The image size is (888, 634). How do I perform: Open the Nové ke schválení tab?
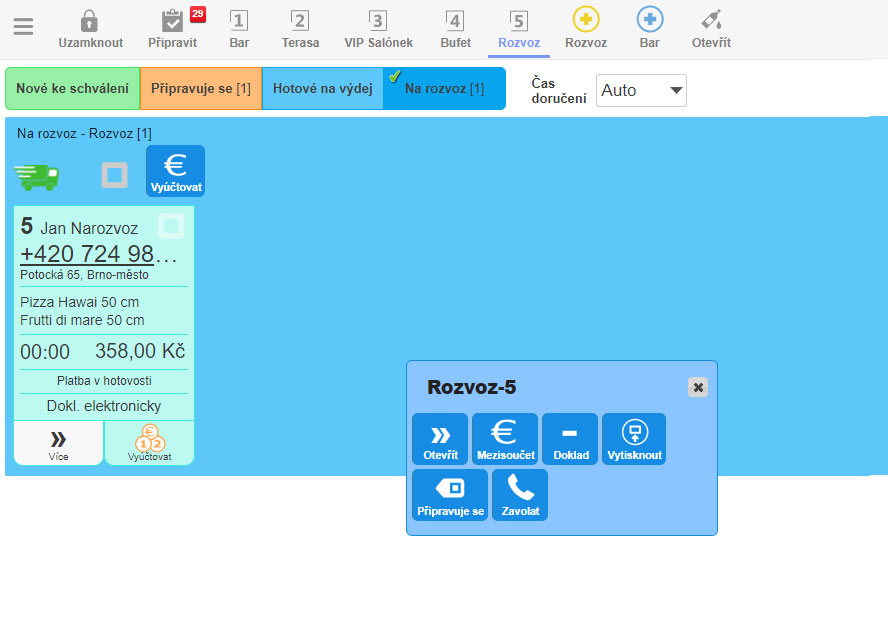pos(72,89)
